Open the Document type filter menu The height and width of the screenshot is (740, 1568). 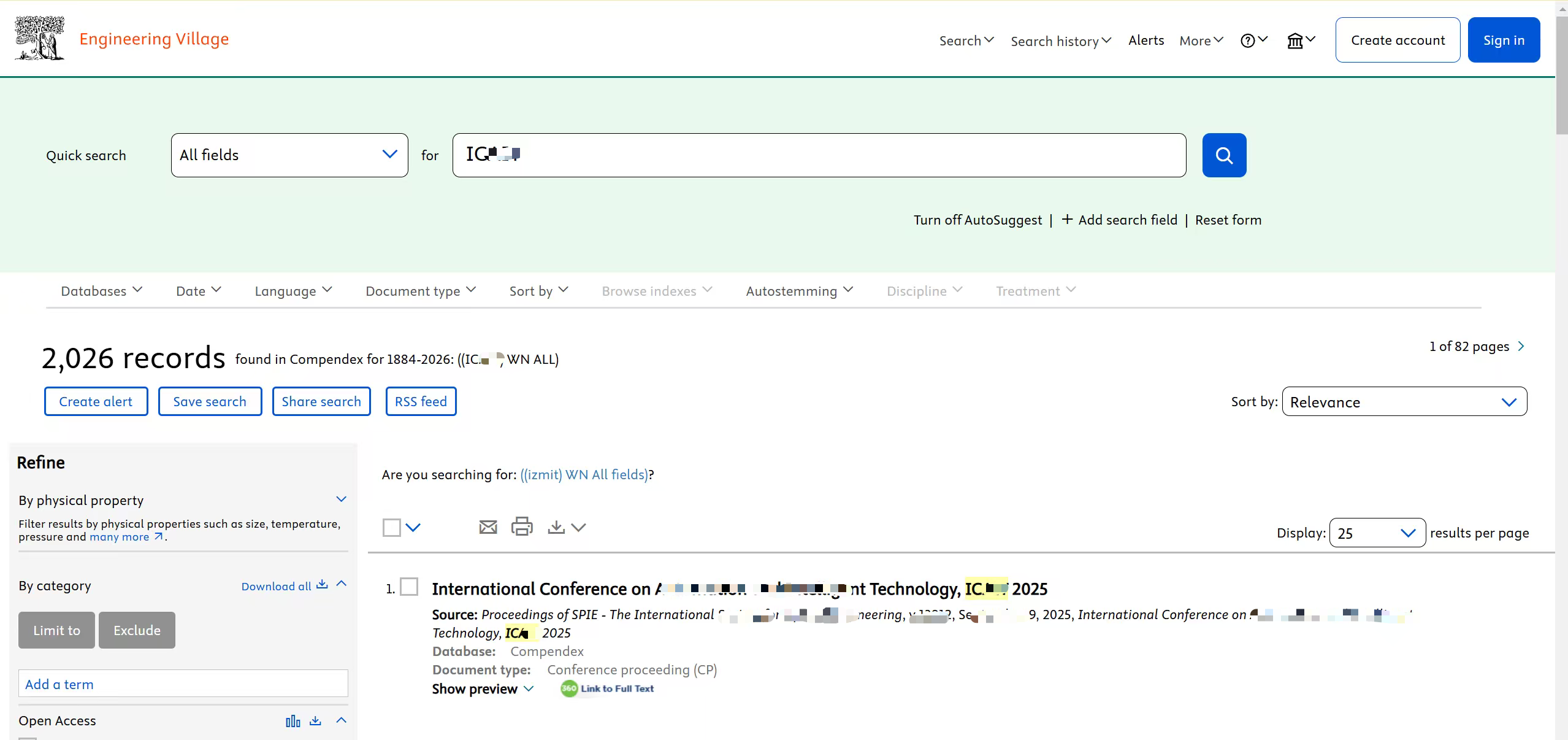(x=421, y=291)
